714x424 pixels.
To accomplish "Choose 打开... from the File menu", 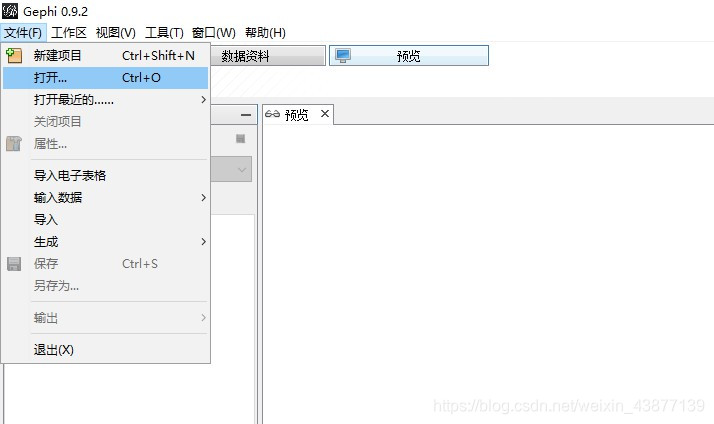I will click(x=106, y=78).
